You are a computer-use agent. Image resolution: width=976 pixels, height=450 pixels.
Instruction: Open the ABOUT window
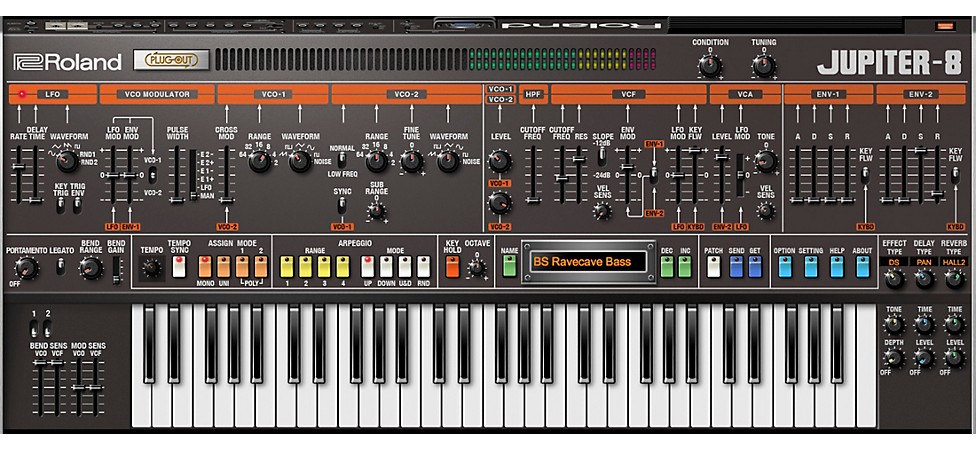[x=863, y=266]
